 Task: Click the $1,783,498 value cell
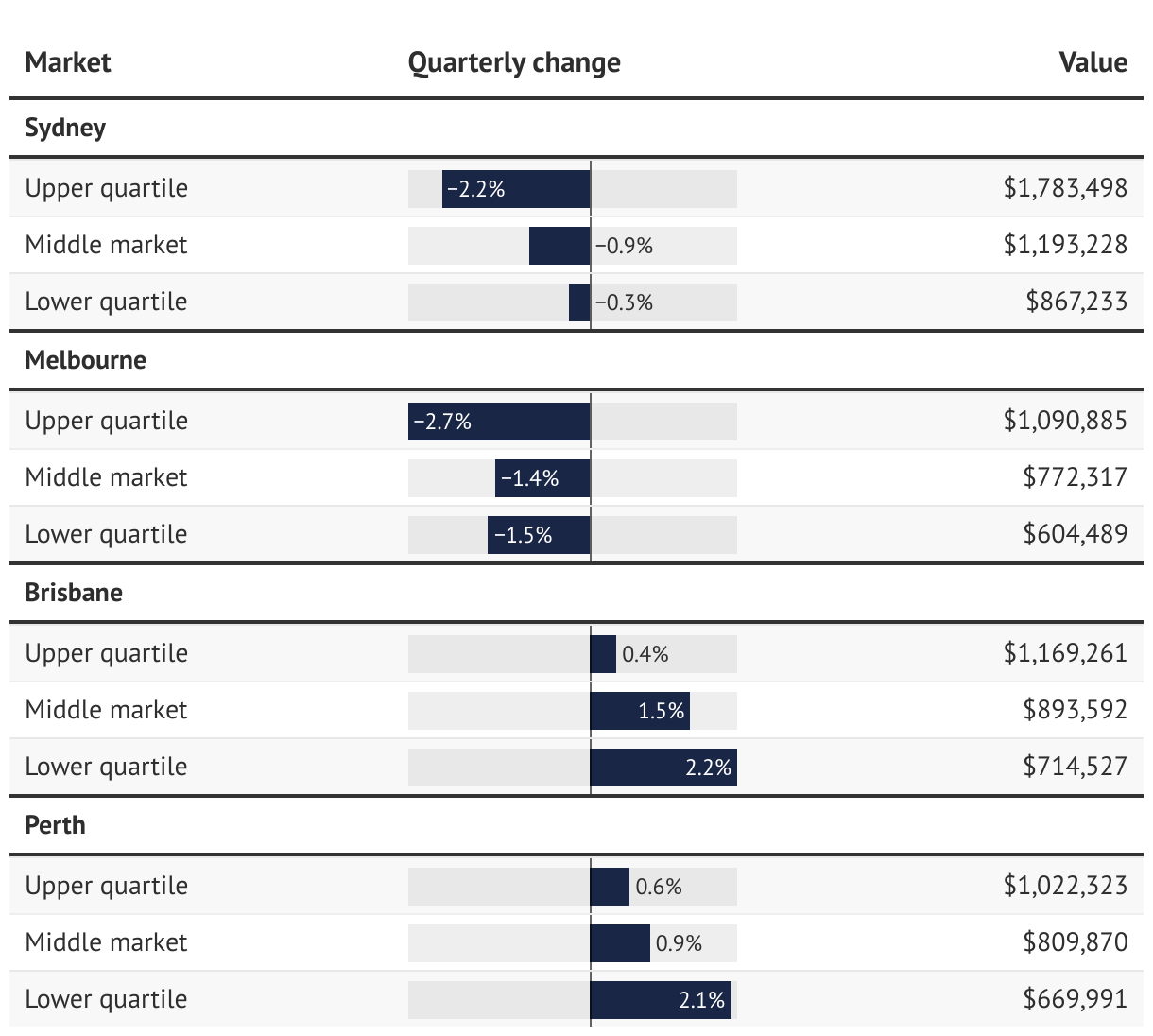[x=1065, y=188]
